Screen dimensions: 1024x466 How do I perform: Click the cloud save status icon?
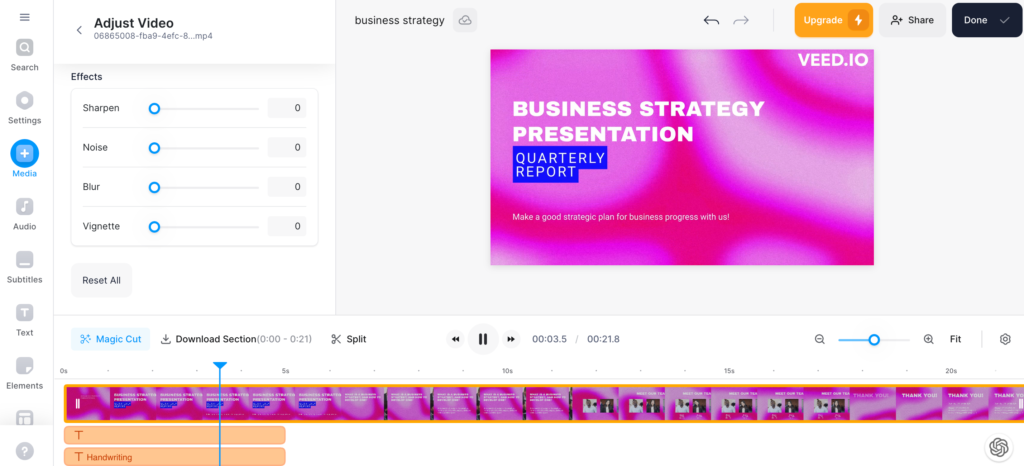pyautogui.click(x=465, y=20)
